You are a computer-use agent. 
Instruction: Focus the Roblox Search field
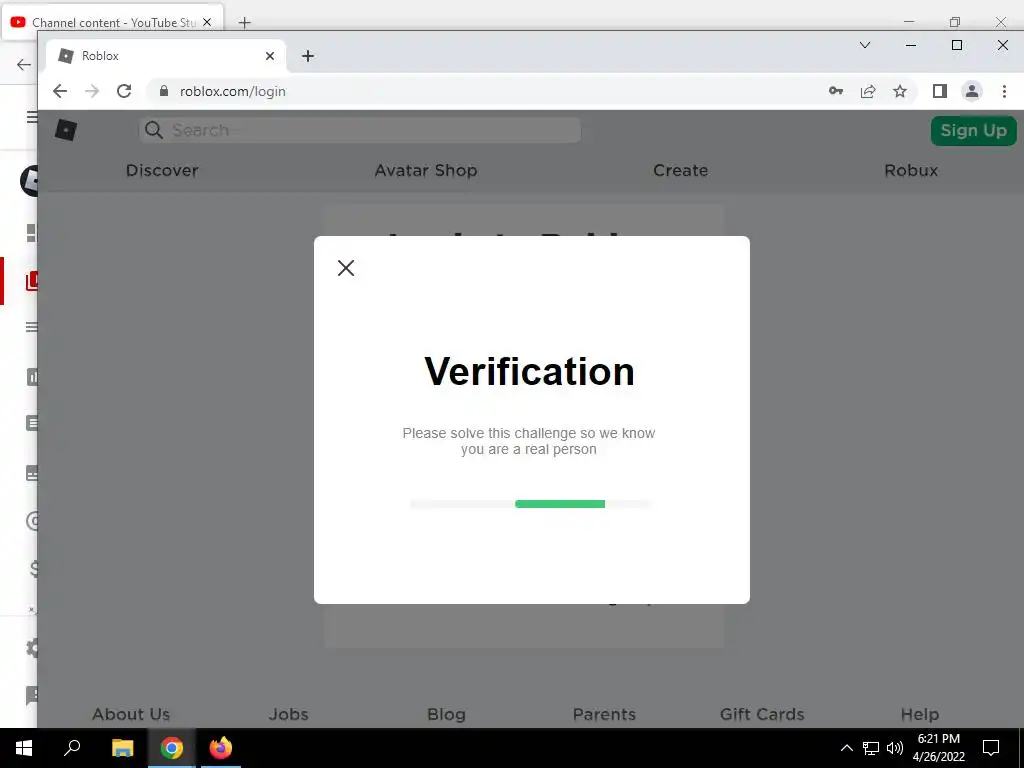tap(360, 130)
